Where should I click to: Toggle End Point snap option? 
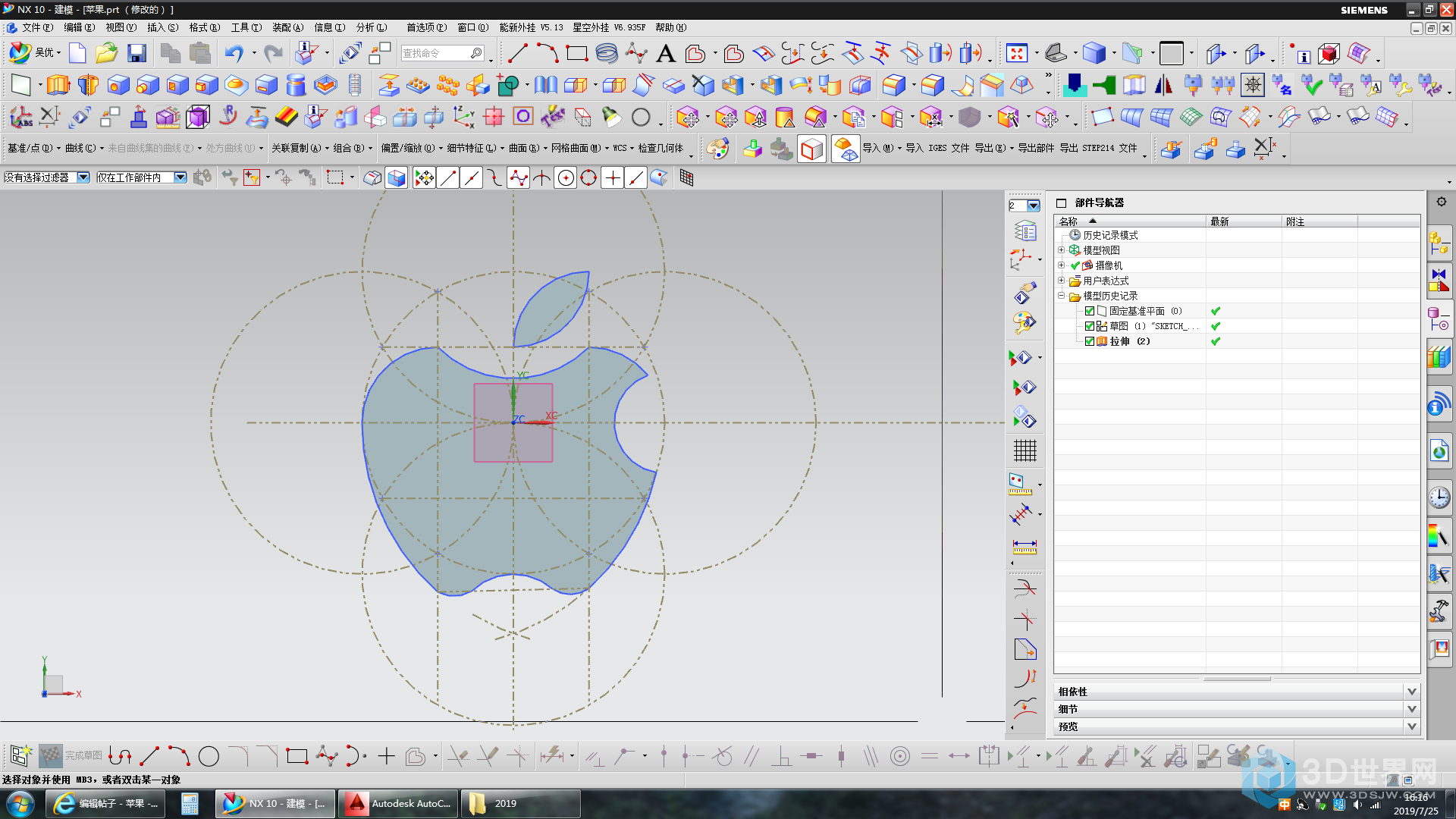click(x=448, y=177)
